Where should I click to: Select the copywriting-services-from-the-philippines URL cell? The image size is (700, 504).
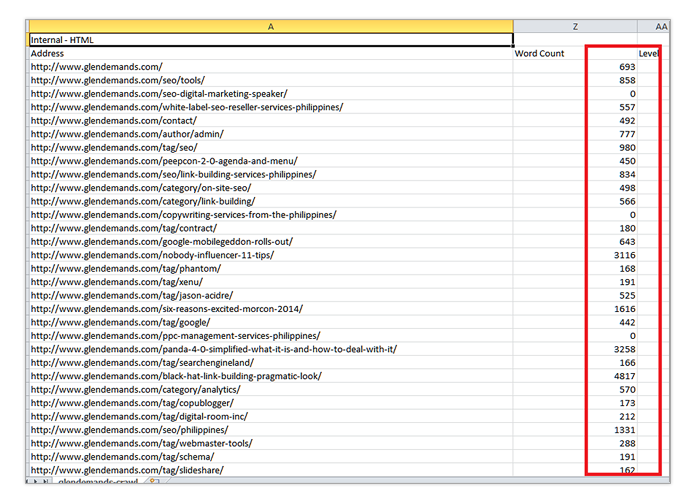[271, 215]
